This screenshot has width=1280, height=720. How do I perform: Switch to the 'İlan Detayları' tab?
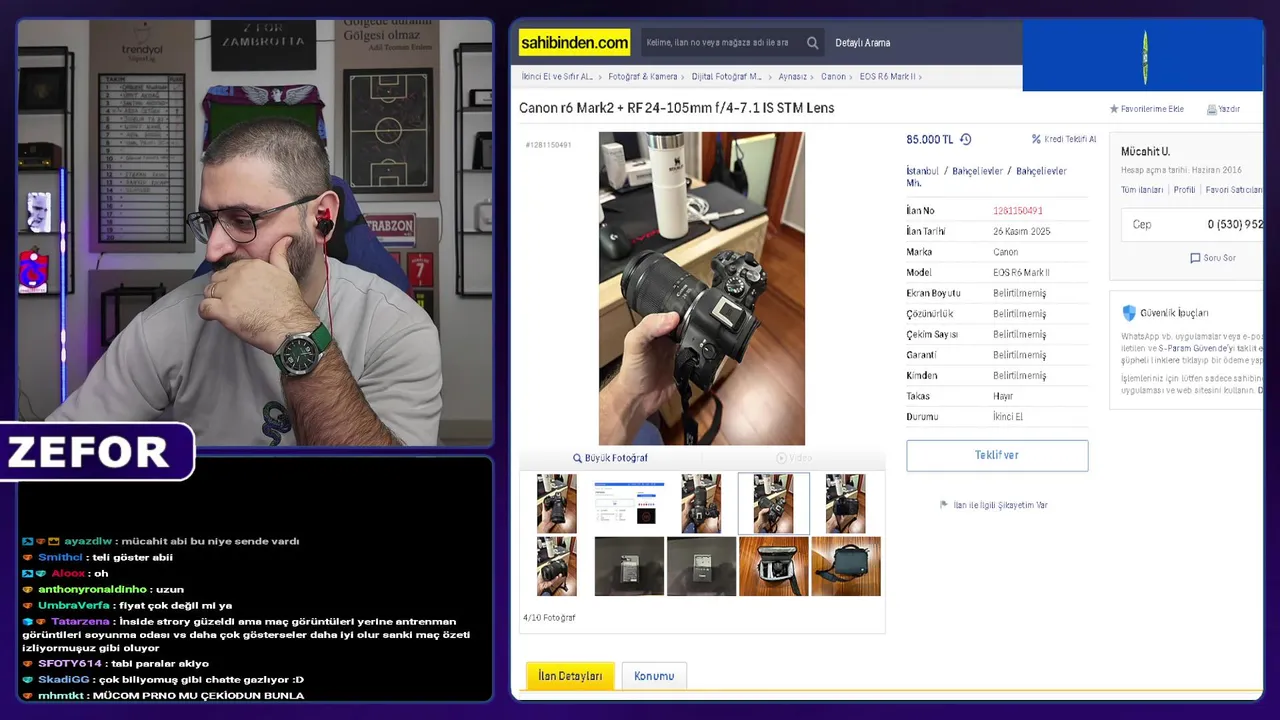click(570, 676)
